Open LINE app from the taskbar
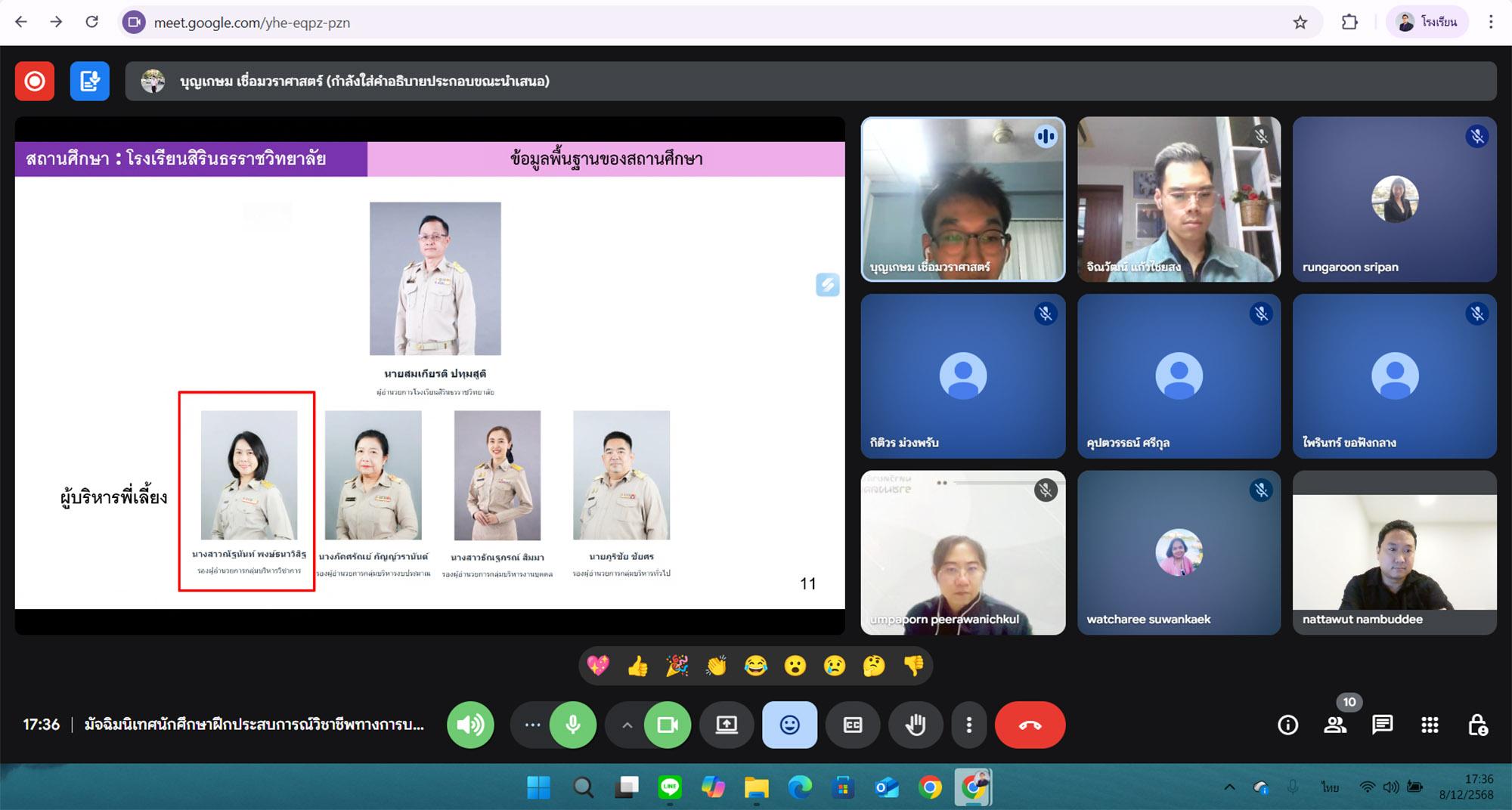 coord(670,787)
